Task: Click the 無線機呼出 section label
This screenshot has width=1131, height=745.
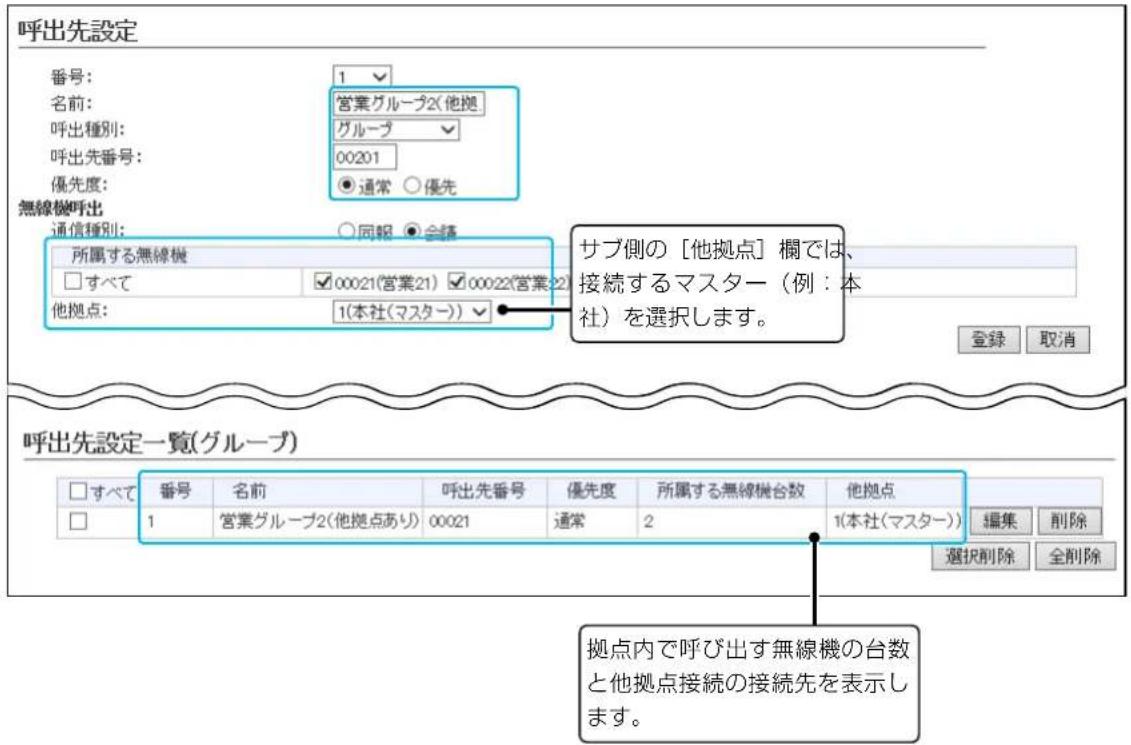Action: [x=61, y=208]
